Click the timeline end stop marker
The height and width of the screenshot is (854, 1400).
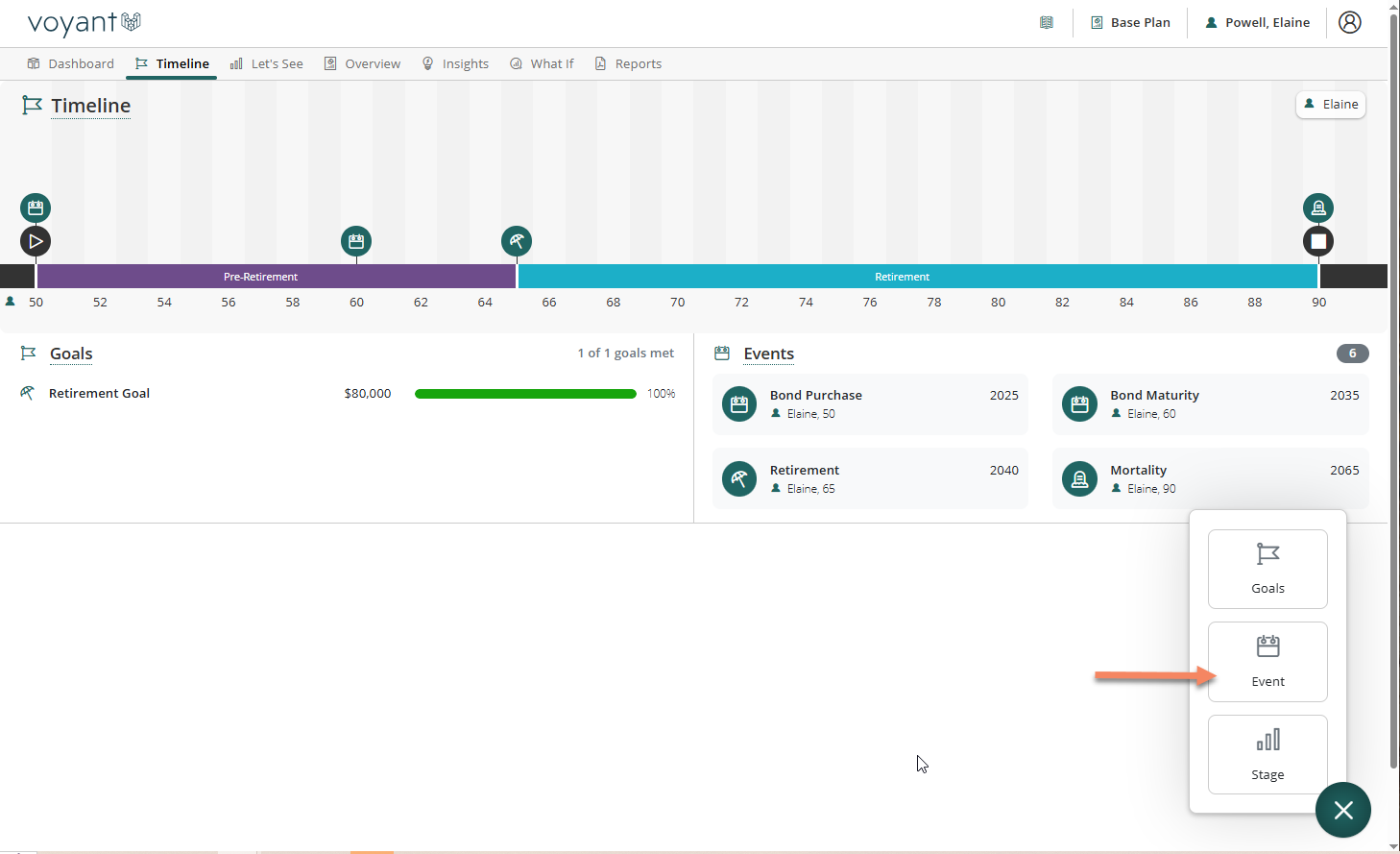pos(1317,241)
